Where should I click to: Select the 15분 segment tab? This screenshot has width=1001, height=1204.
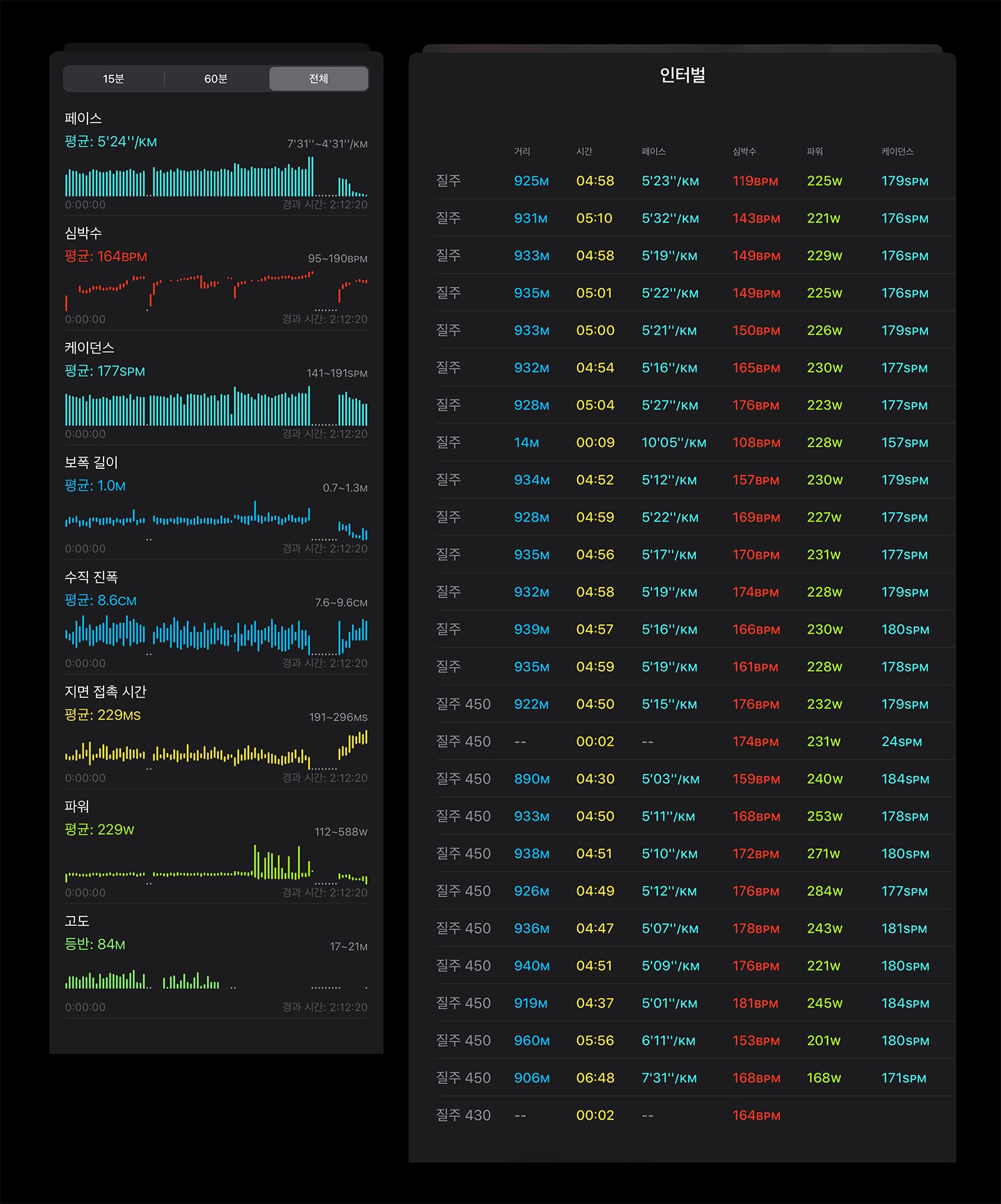pyautogui.click(x=113, y=79)
